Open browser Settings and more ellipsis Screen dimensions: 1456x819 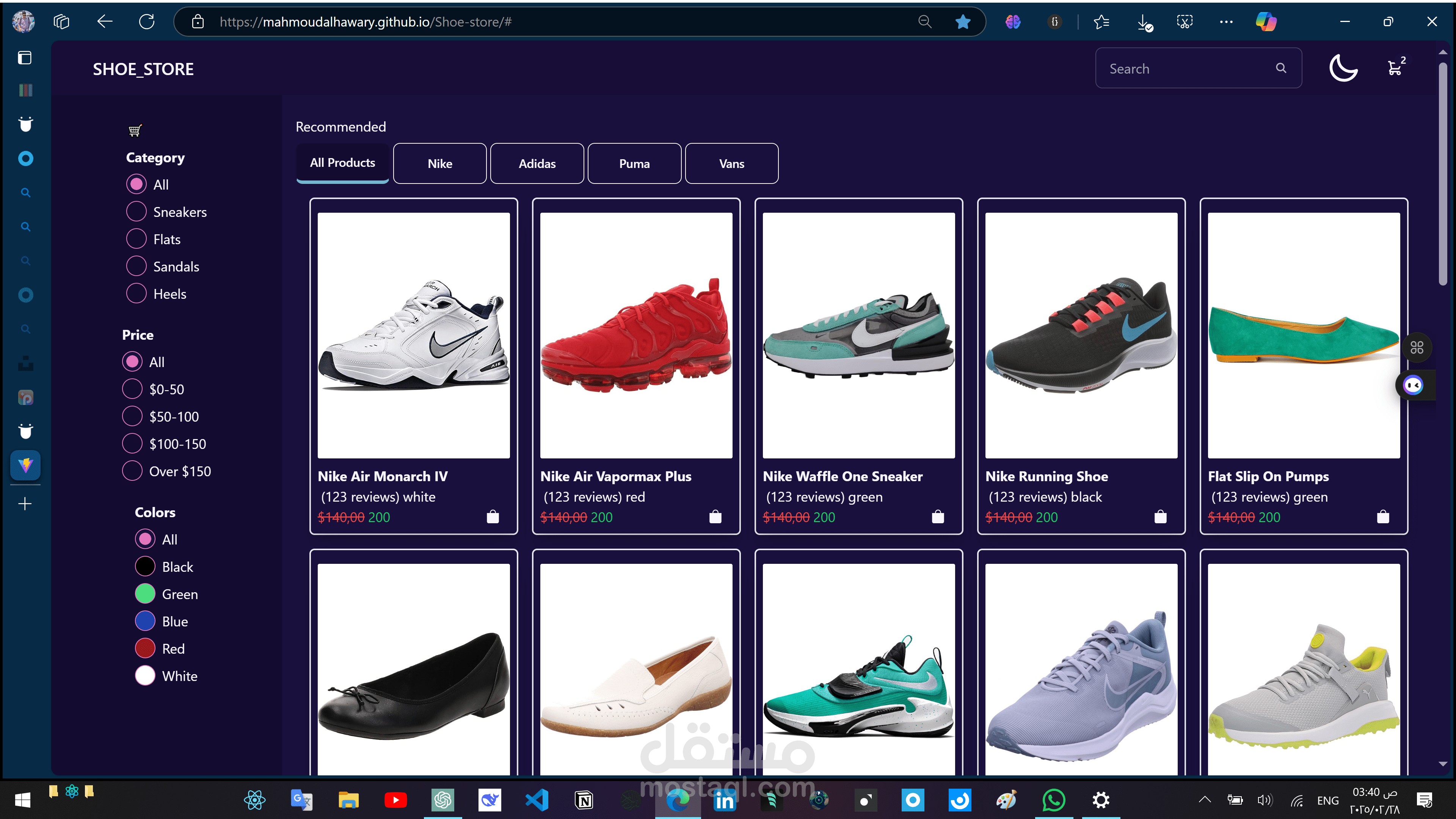point(1226,22)
